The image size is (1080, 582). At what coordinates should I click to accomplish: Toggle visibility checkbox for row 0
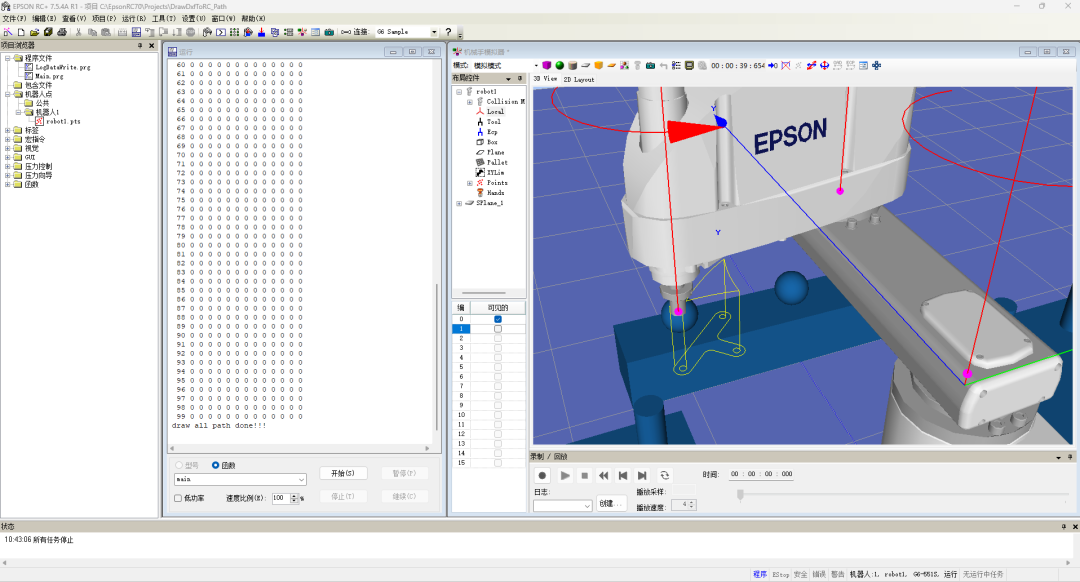pos(498,319)
